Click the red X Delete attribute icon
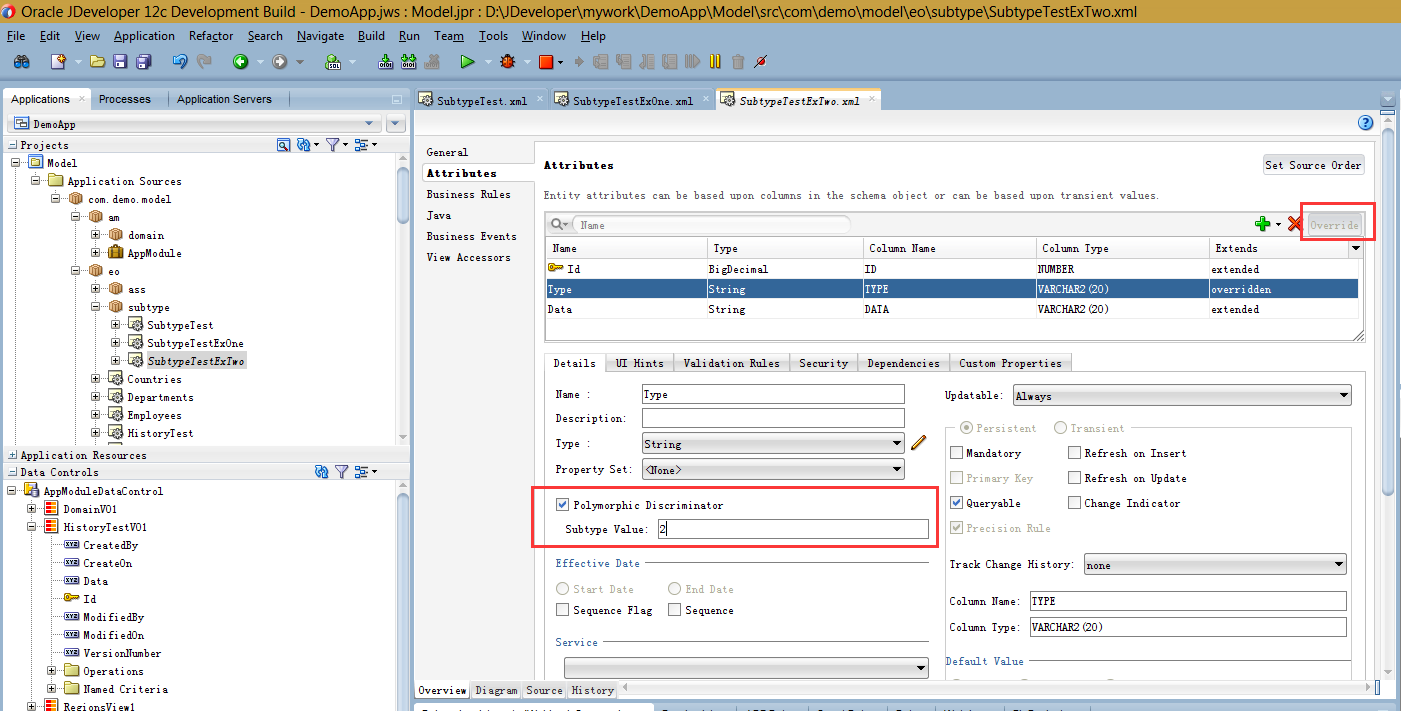The height and width of the screenshot is (711, 1401). coord(1295,225)
